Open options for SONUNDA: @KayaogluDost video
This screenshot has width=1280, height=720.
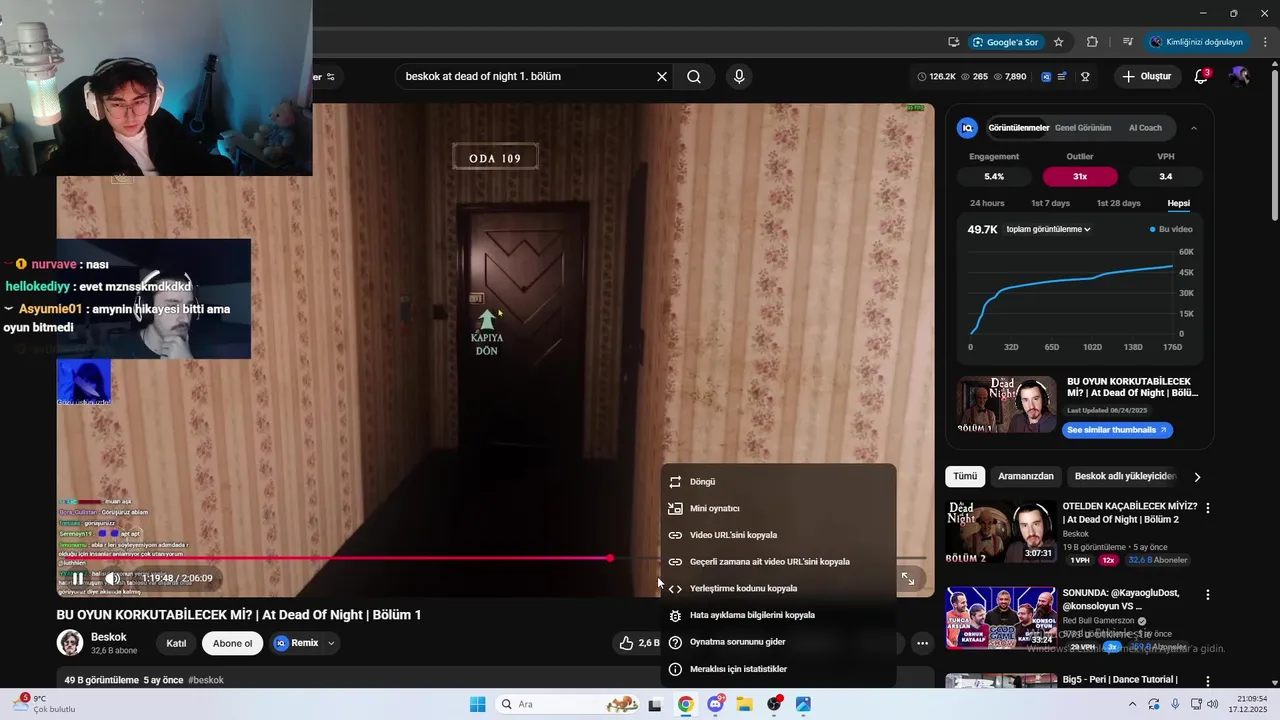(1208, 594)
